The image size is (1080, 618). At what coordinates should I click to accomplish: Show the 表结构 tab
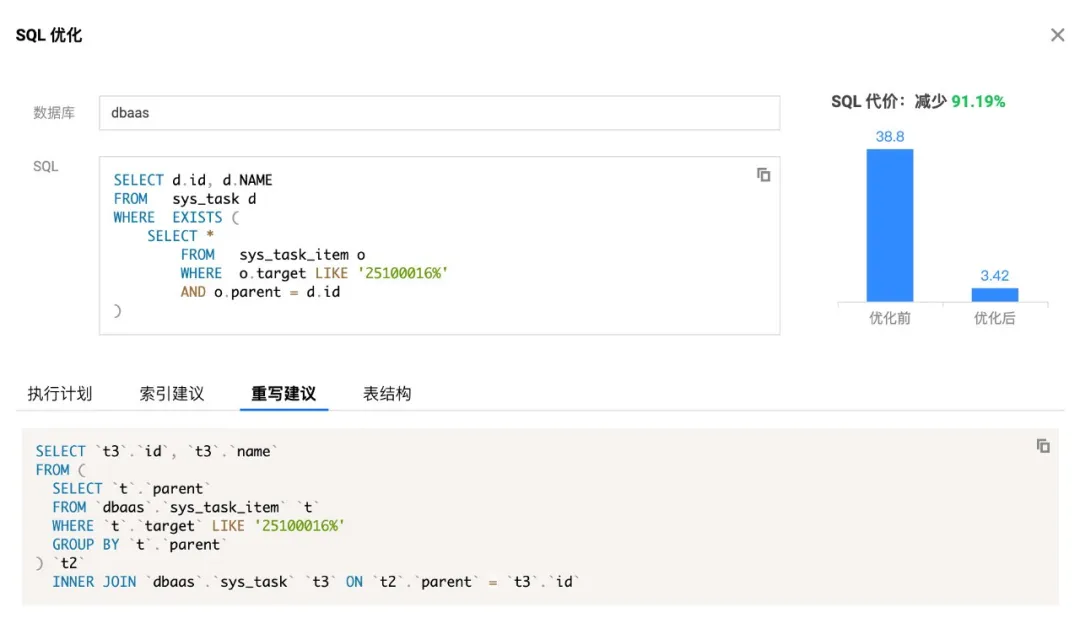tap(387, 394)
